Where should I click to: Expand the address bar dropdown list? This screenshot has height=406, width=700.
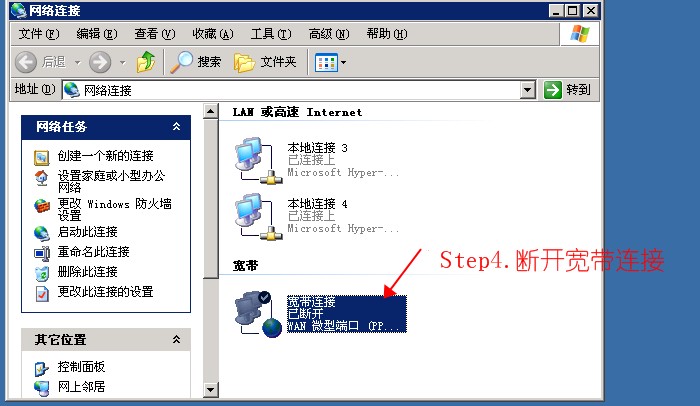(x=528, y=90)
